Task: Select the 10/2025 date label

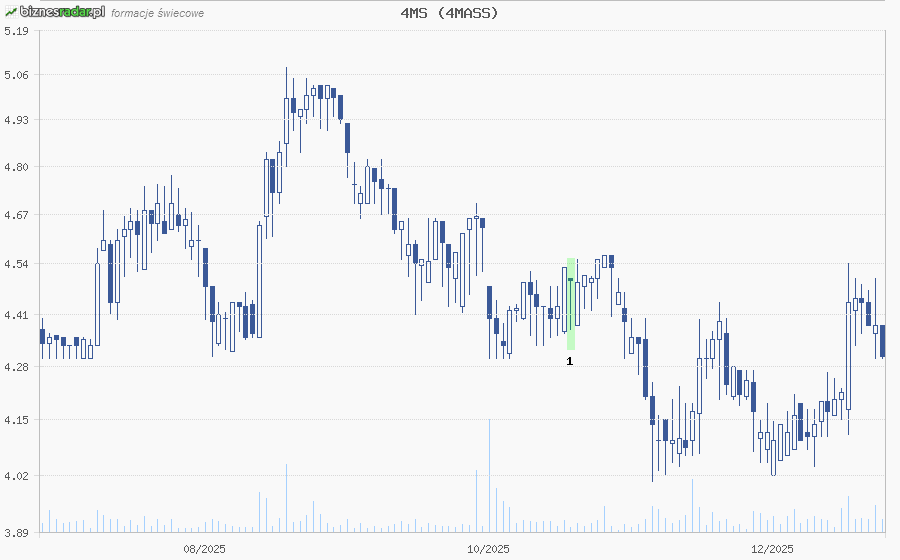Action: 489,548
